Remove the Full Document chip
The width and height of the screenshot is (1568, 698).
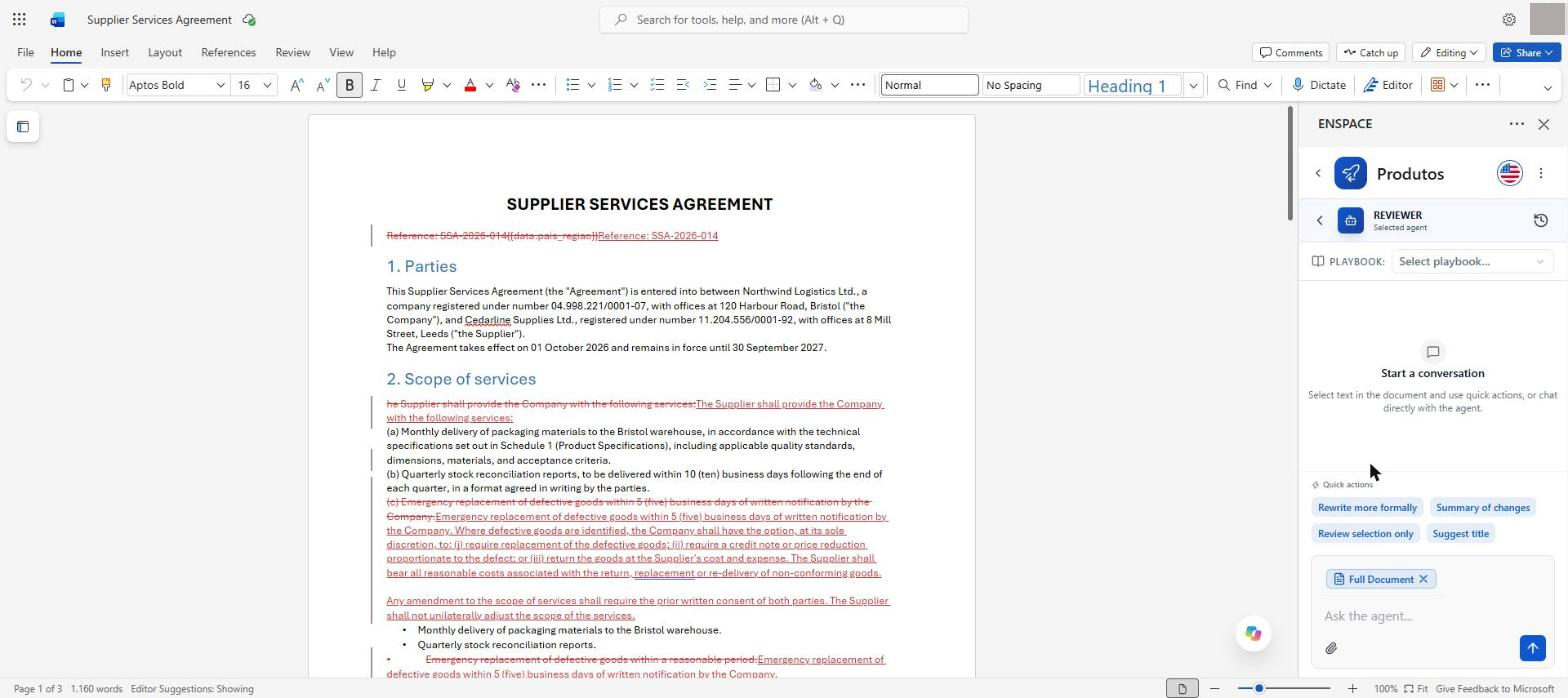1423,580
